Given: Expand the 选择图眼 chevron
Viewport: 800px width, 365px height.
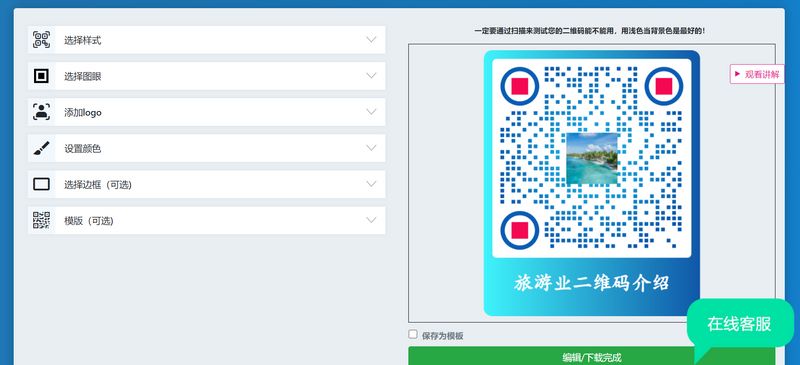Looking at the screenshot, I should (371, 76).
